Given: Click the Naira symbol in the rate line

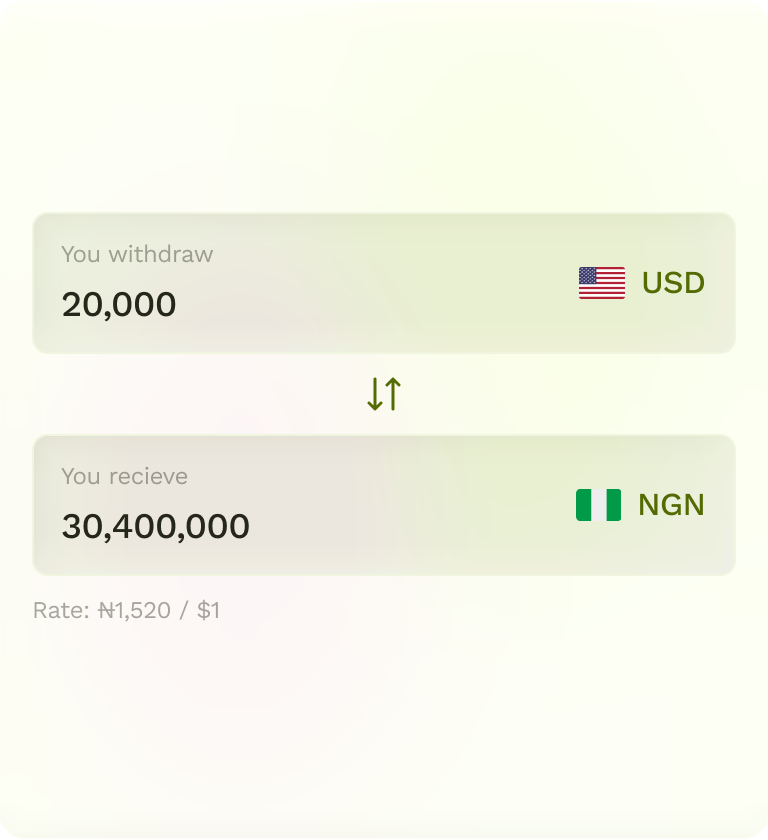Looking at the screenshot, I should point(107,610).
